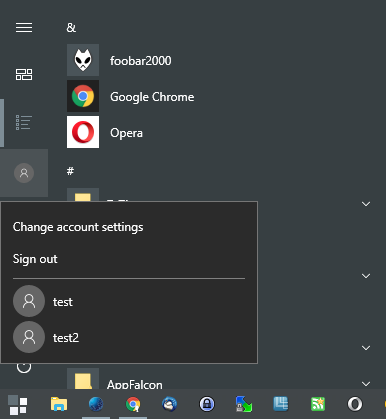Open Thunderbird mail from the taskbar
The width and height of the screenshot is (386, 419).
(169, 404)
